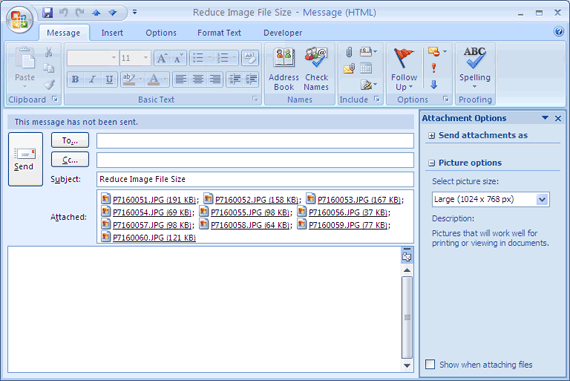This screenshot has height=381, width=570.
Task: Enable Show when attaching files checkbox
Action: tap(430, 364)
